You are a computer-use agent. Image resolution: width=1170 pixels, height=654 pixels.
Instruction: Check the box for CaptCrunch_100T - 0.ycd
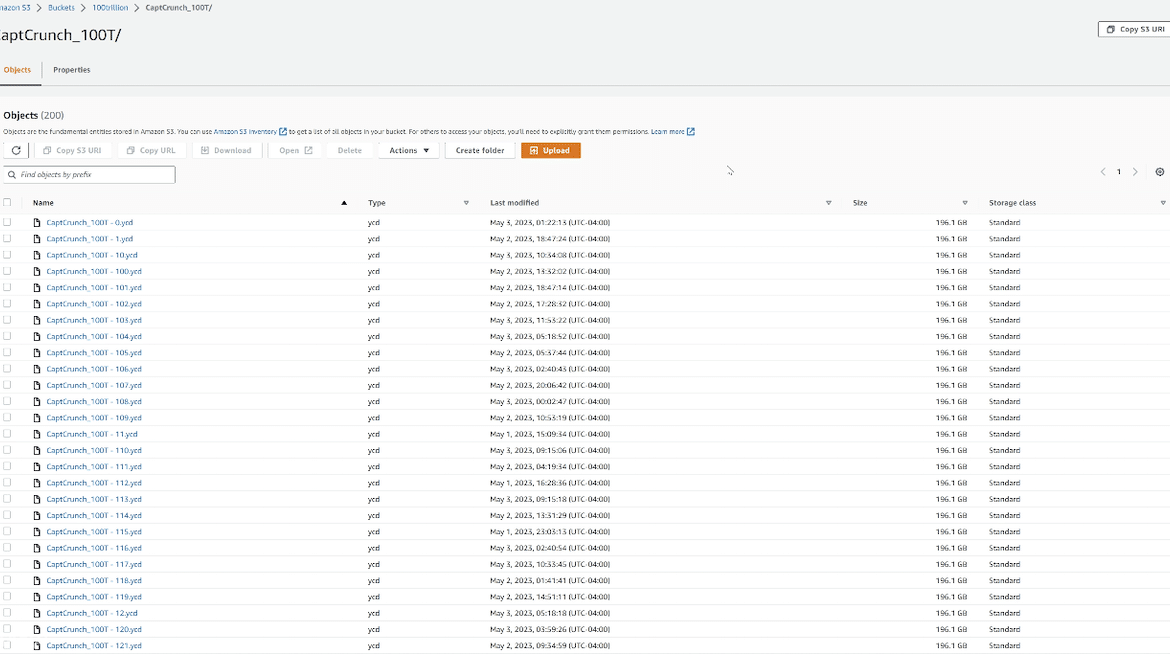point(7,222)
